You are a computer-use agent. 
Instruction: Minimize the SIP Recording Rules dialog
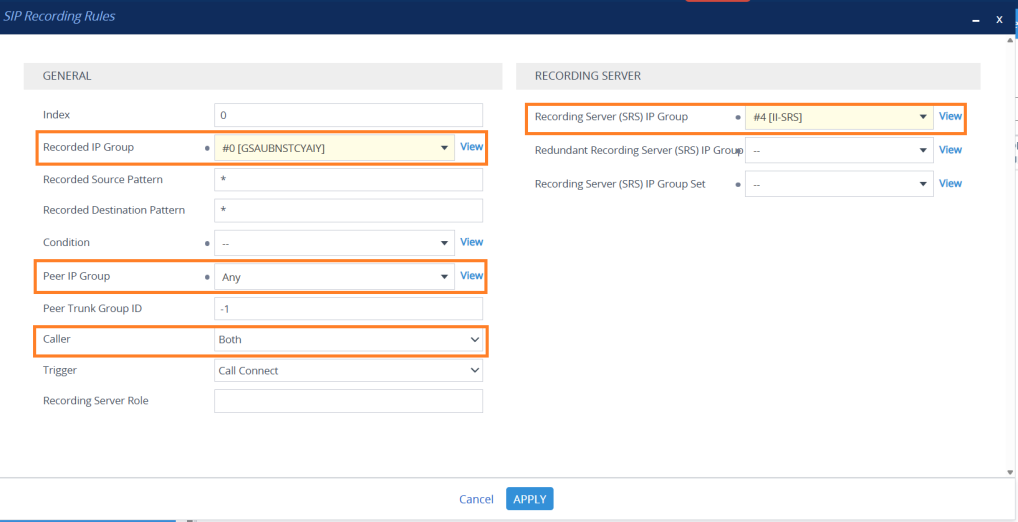pyautogui.click(x=976, y=19)
